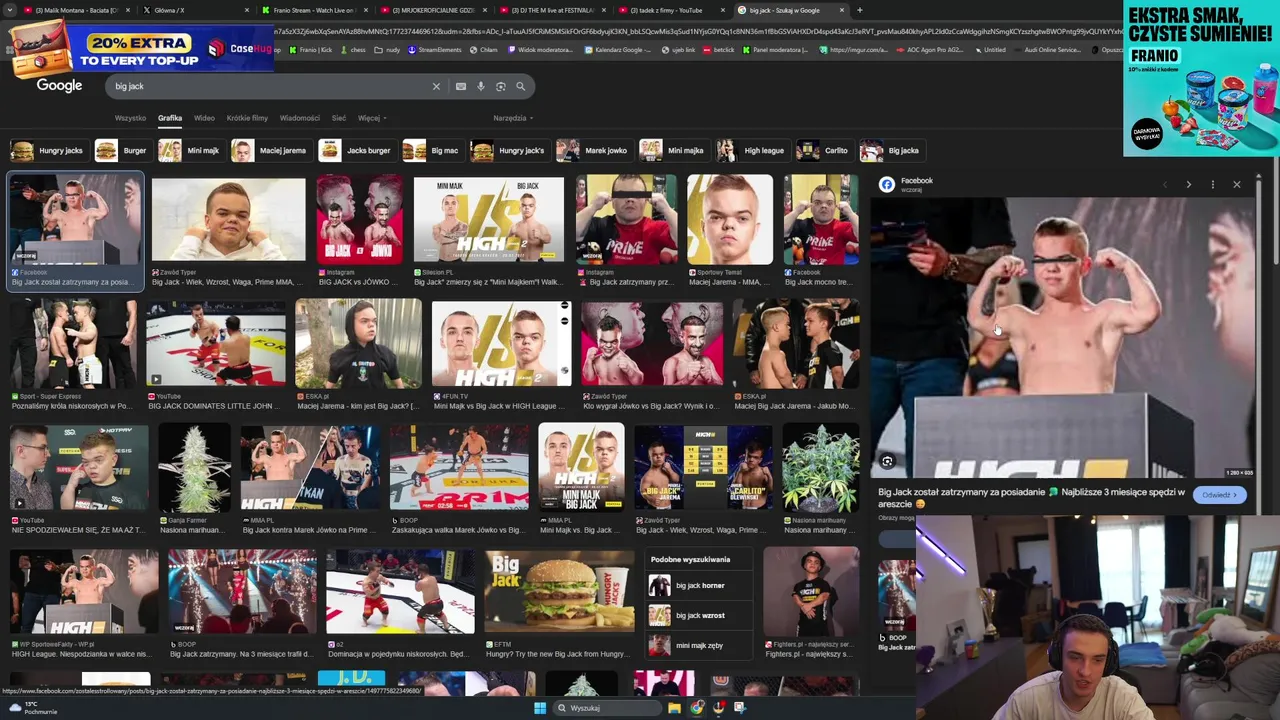This screenshot has height=720, width=1280.
Task: Search by image with Google Lens icon
Action: pyautogui.click(x=501, y=86)
